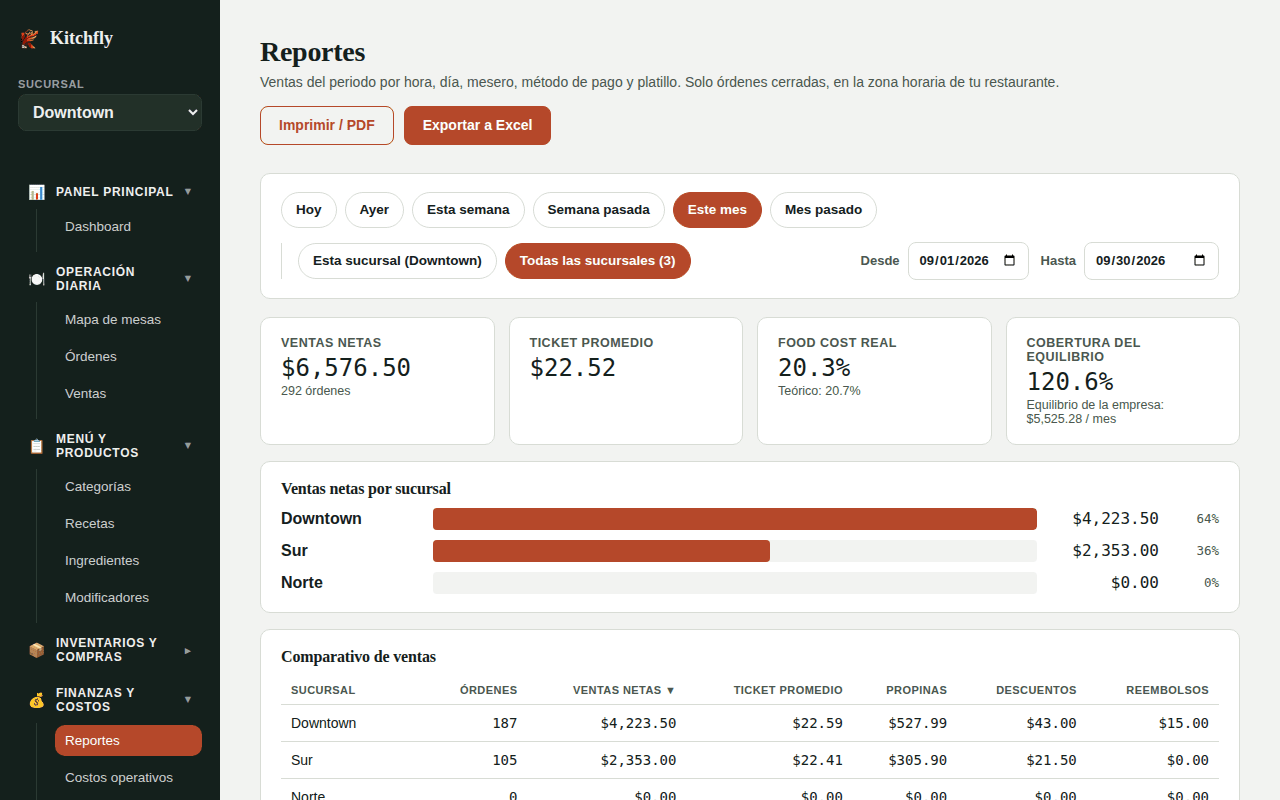Expand the Inventarios y Compras section
The height and width of the screenshot is (800, 1280).
188,650
